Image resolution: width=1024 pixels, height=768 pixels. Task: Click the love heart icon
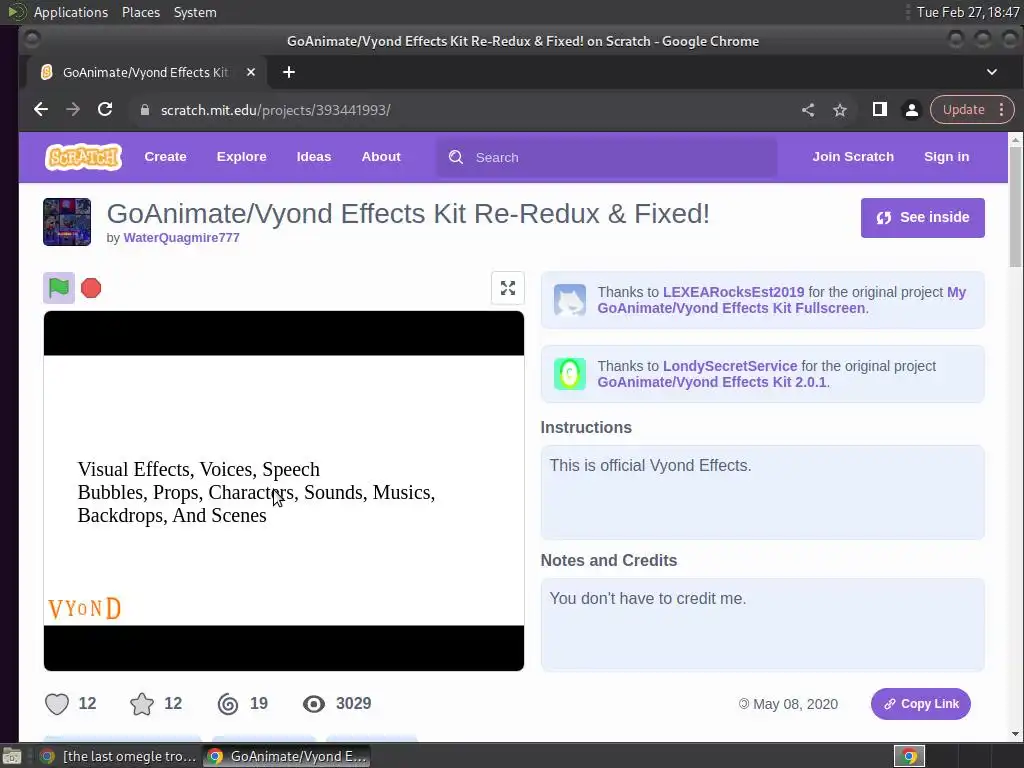coord(57,703)
